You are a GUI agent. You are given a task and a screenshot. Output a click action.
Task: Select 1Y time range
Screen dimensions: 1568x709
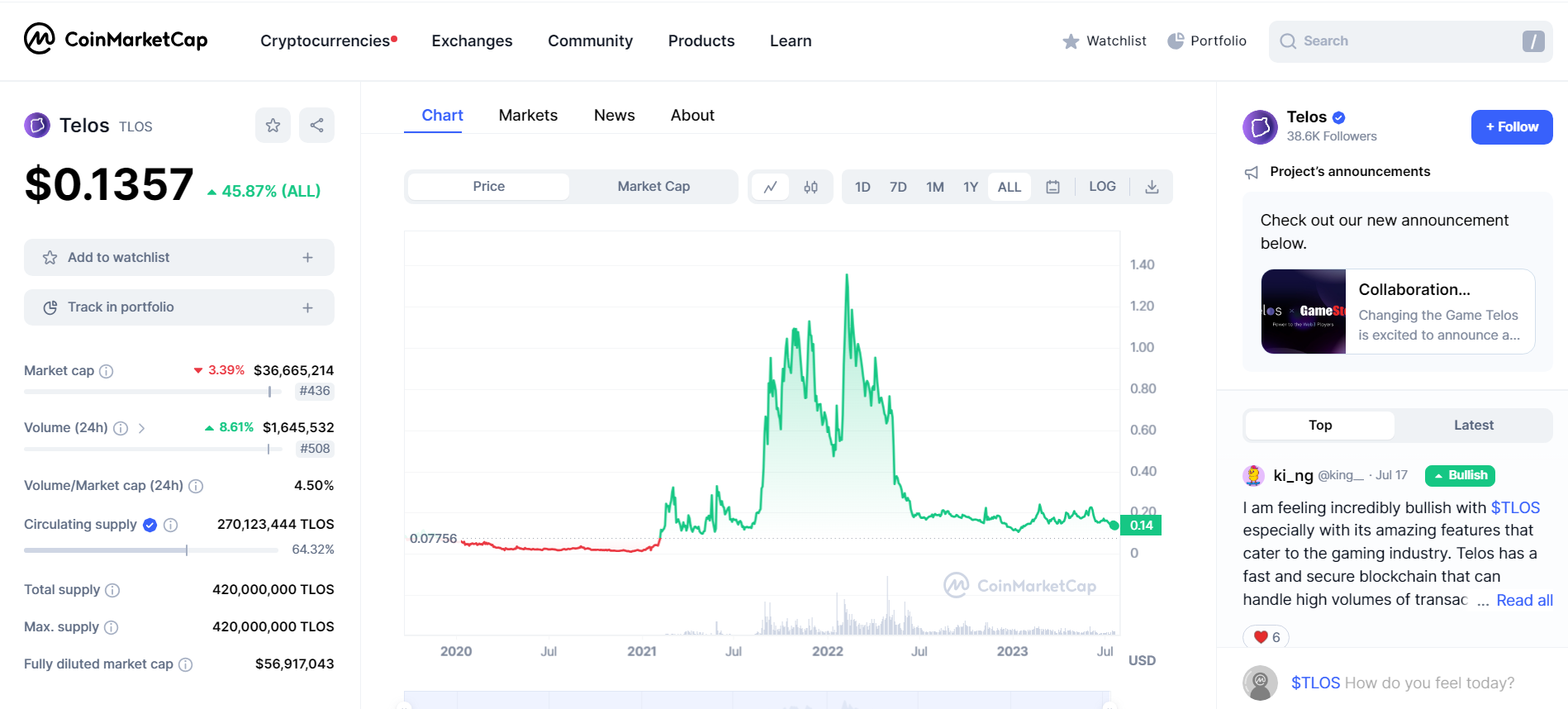(971, 187)
